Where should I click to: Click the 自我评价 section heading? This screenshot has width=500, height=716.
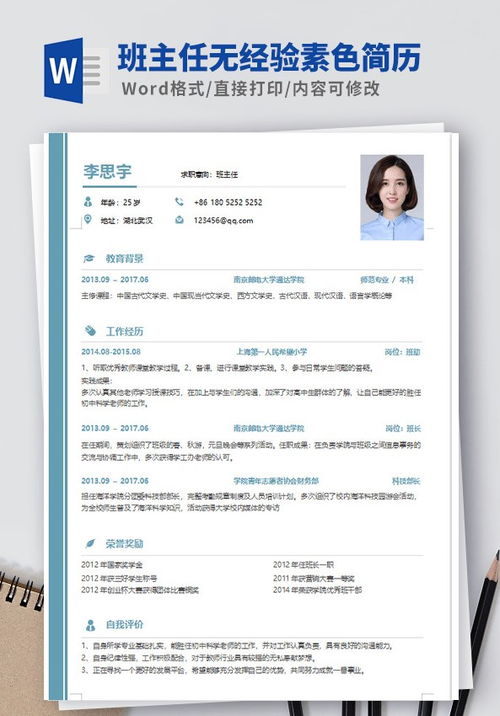(125, 624)
